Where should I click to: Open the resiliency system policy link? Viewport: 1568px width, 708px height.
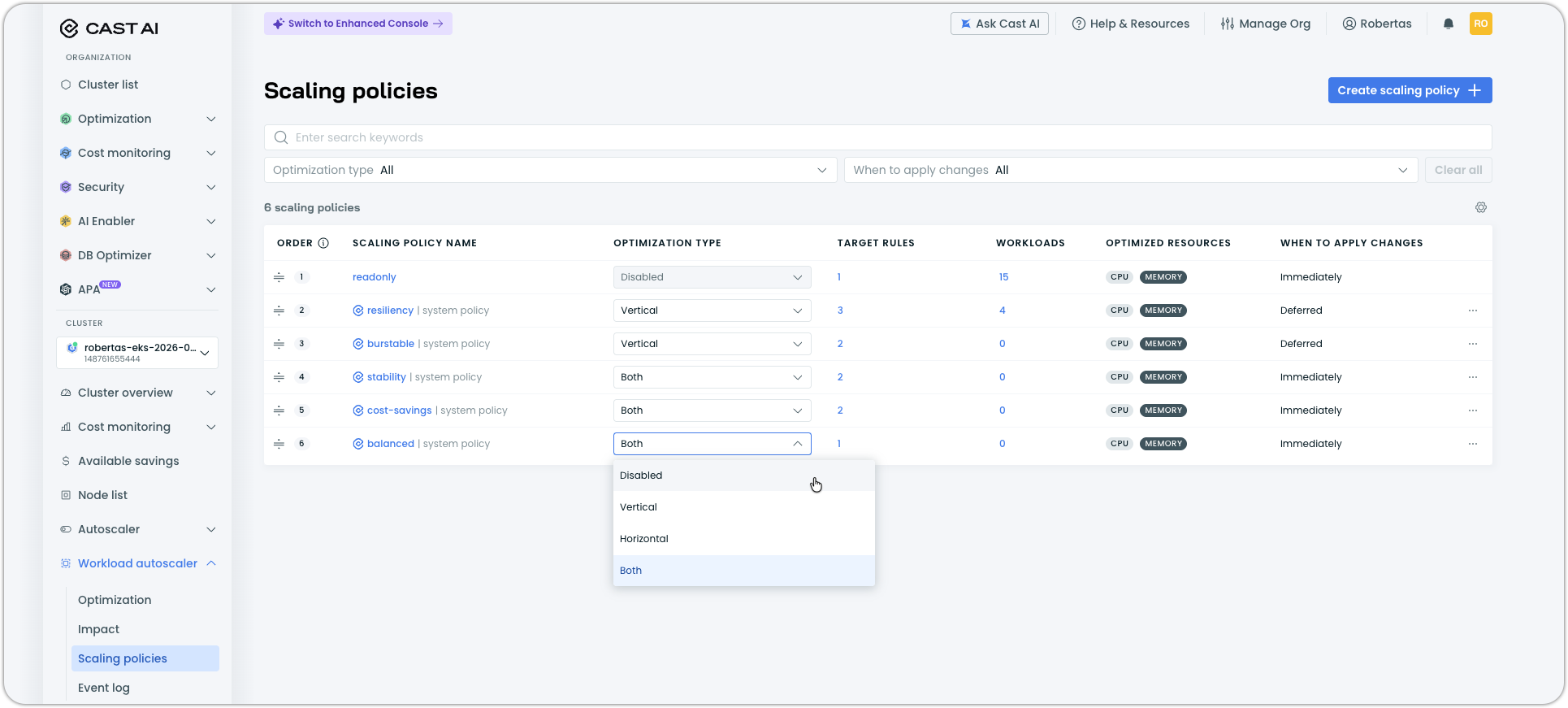pyautogui.click(x=390, y=311)
